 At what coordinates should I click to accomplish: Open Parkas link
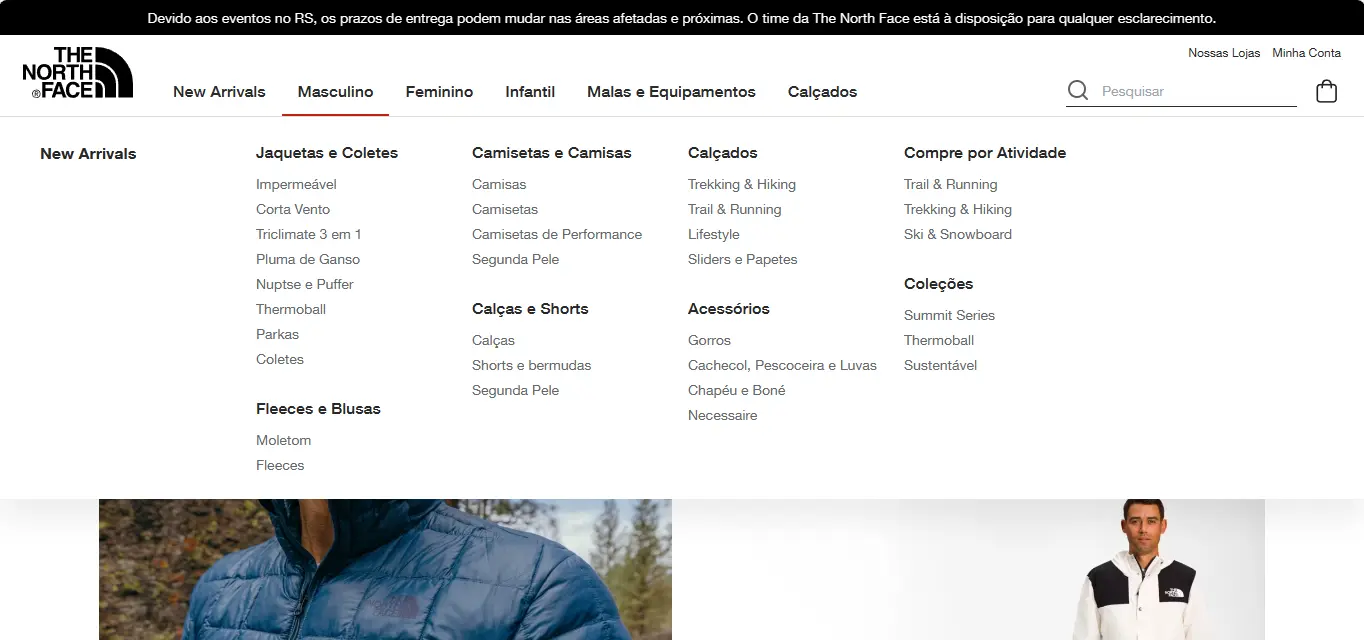(277, 334)
